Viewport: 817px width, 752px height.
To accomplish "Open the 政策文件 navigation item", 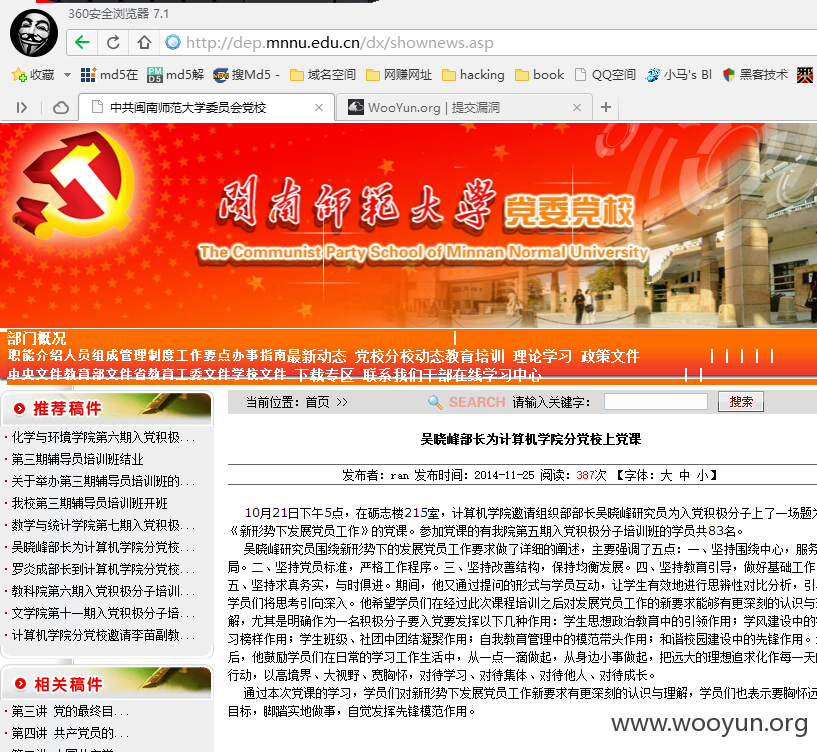I will 610,356.
